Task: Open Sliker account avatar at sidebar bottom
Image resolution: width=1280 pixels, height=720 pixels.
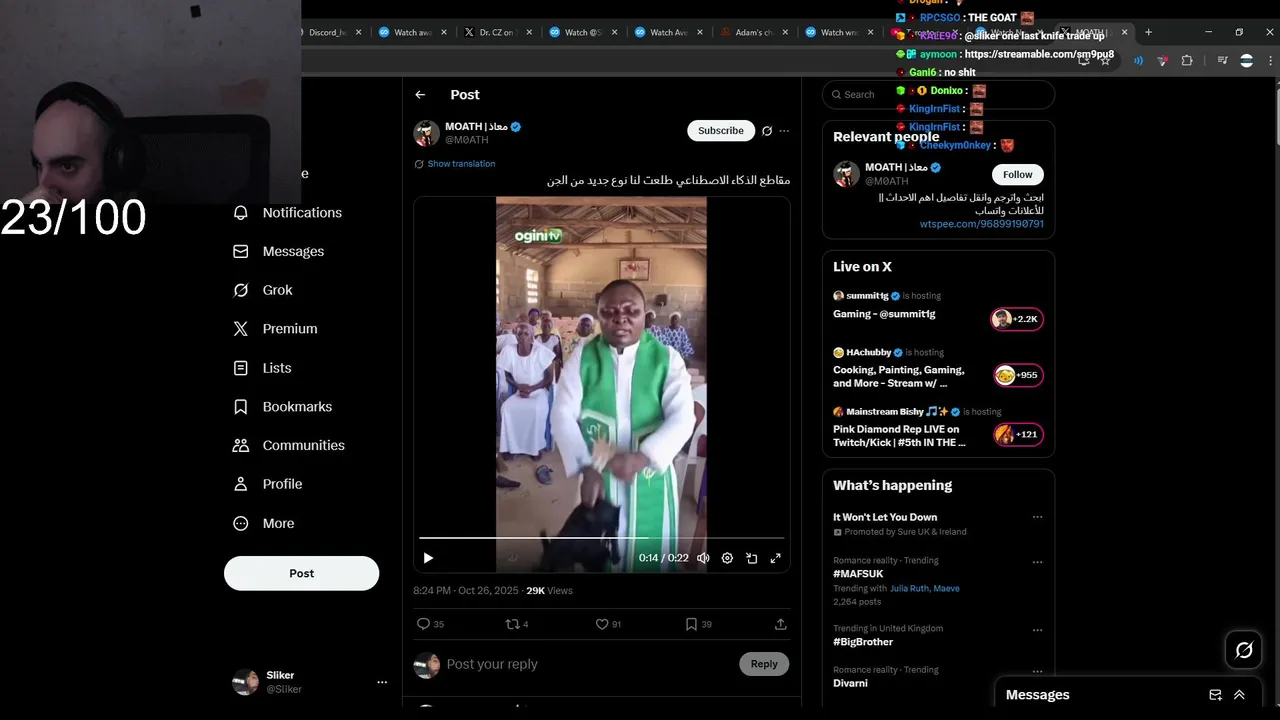Action: 245,682
